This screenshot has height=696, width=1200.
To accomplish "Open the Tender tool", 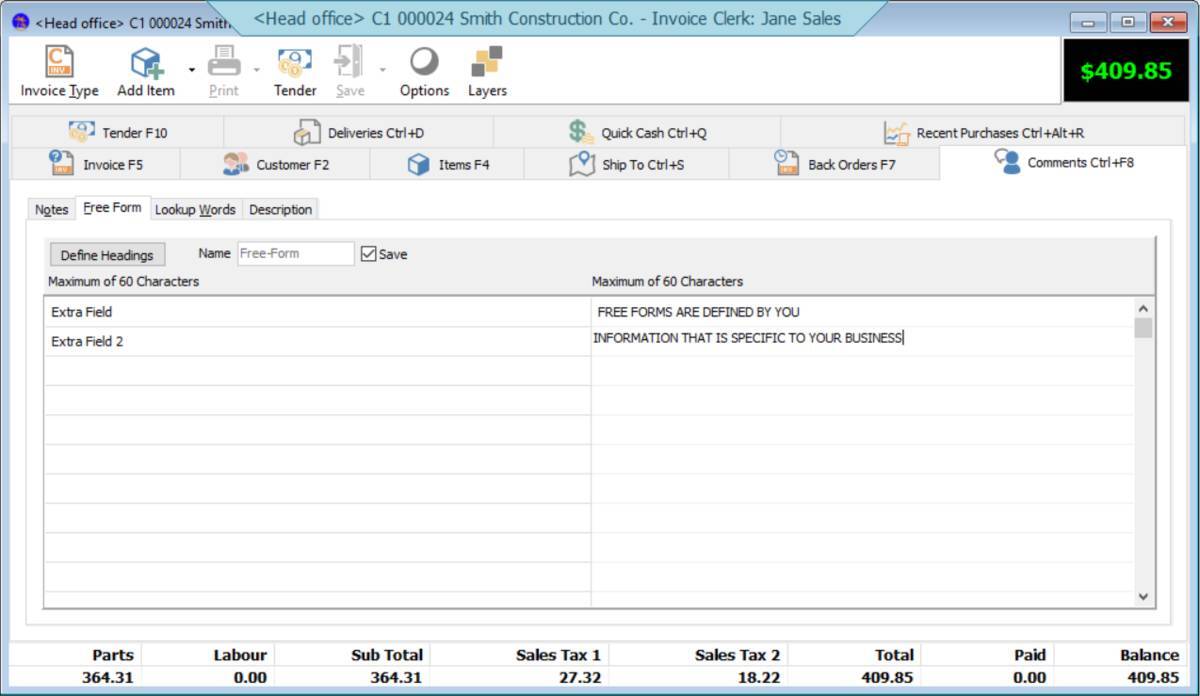I will (x=294, y=62).
